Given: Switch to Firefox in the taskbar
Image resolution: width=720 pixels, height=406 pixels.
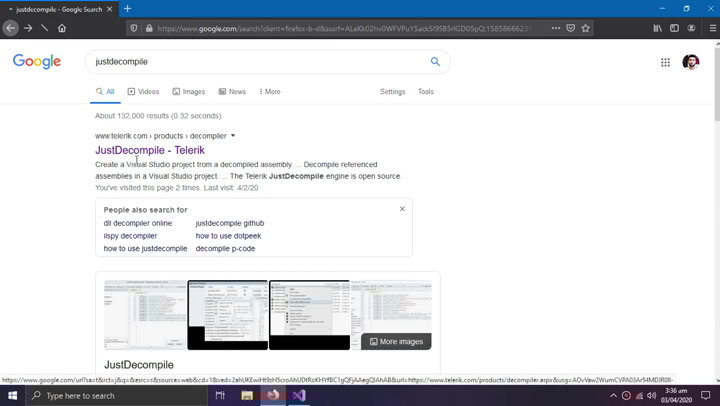Looking at the screenshot, I should click(273, 395).
